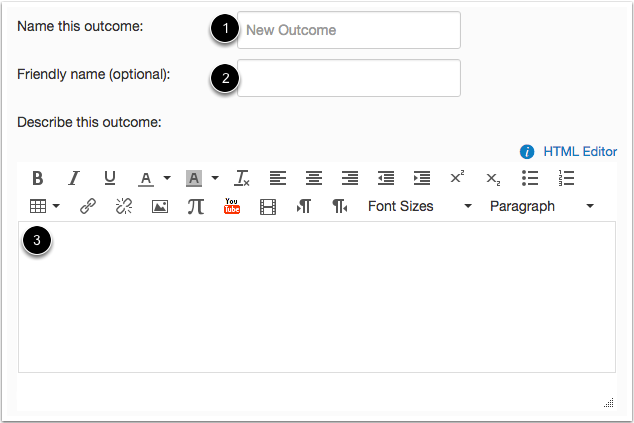The height and width of the screenshot is (423, 634).
Task: Center align the text
Action: pos(314,178)
